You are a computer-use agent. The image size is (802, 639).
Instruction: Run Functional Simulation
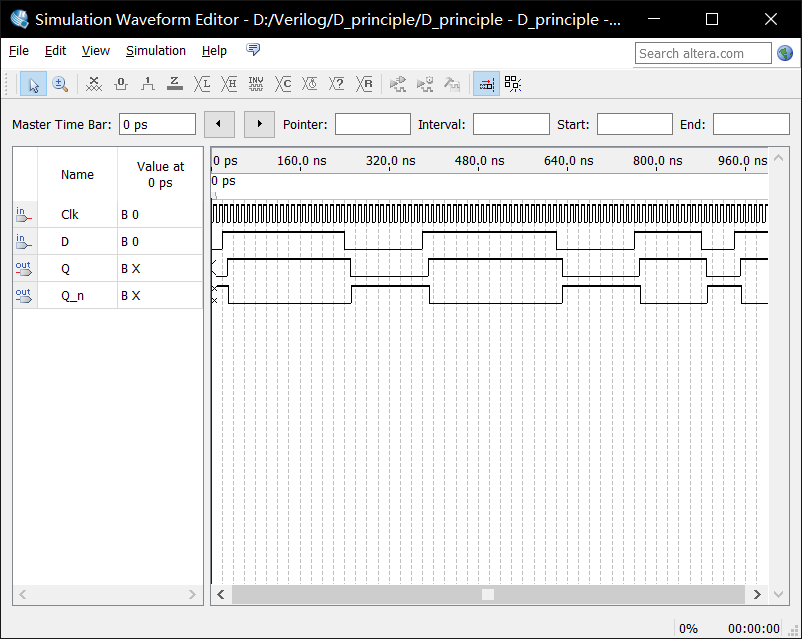click(397, 84)
